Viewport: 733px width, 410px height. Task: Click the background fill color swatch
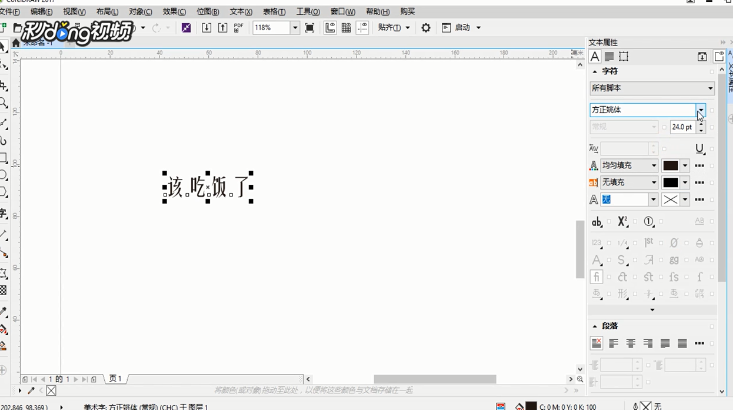pyautogui.click(x=670, y=182)
